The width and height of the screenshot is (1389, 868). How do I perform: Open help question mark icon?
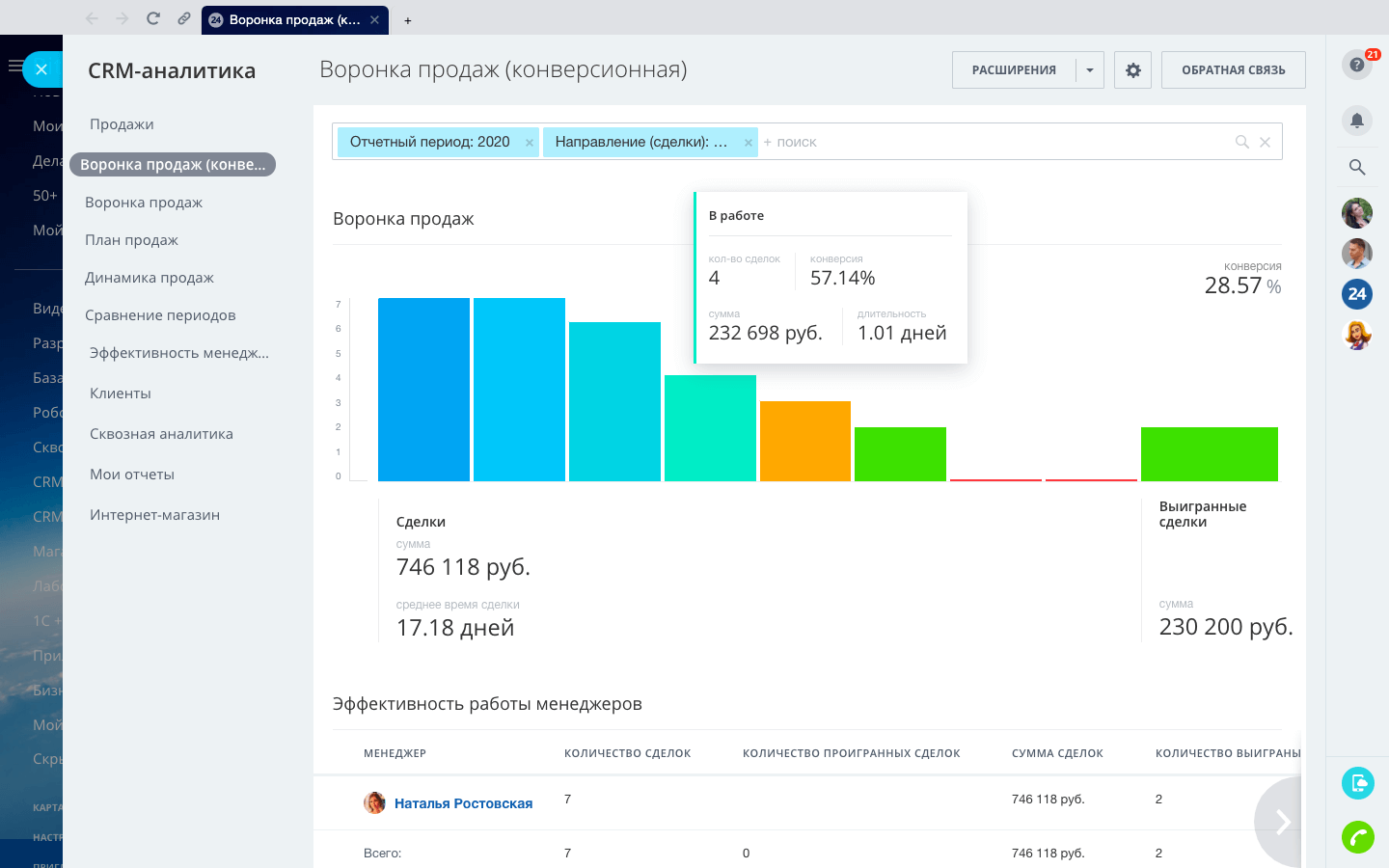click(1357, 65)
